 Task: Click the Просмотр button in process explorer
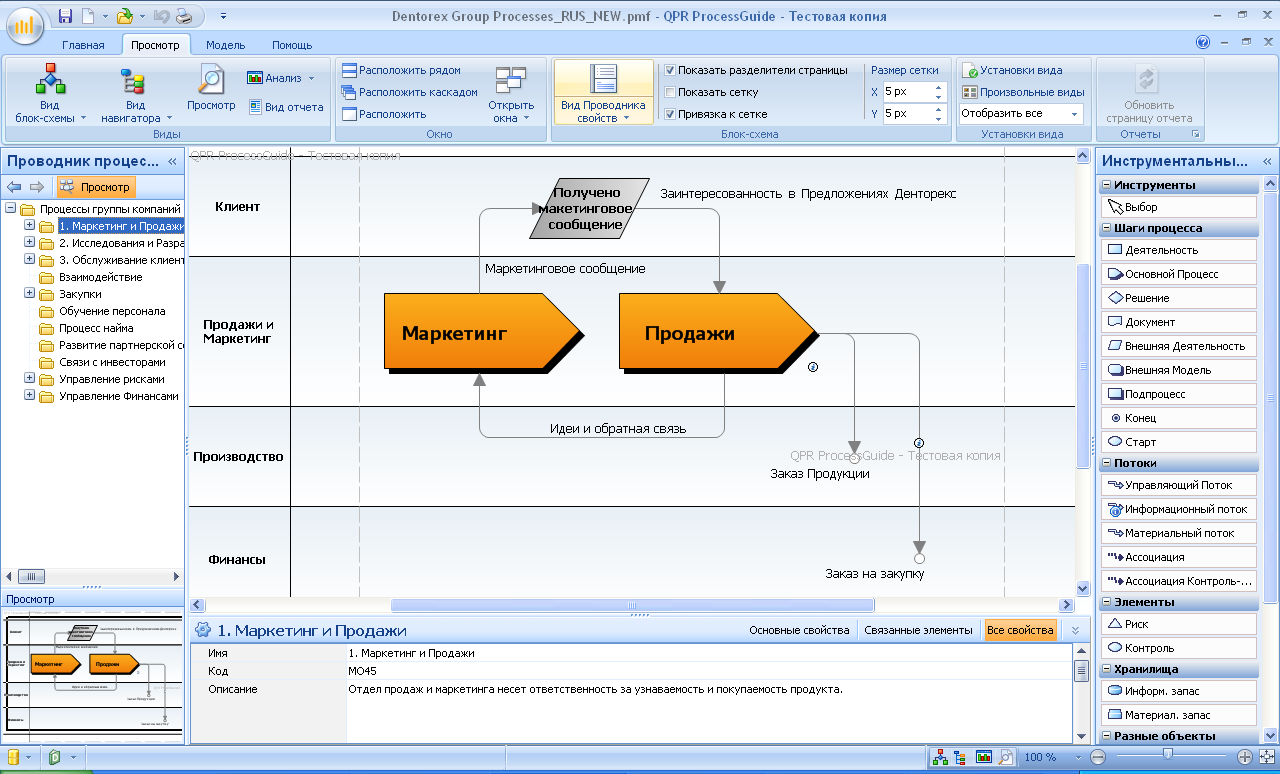pyautogui.click(x=95, y=187)
